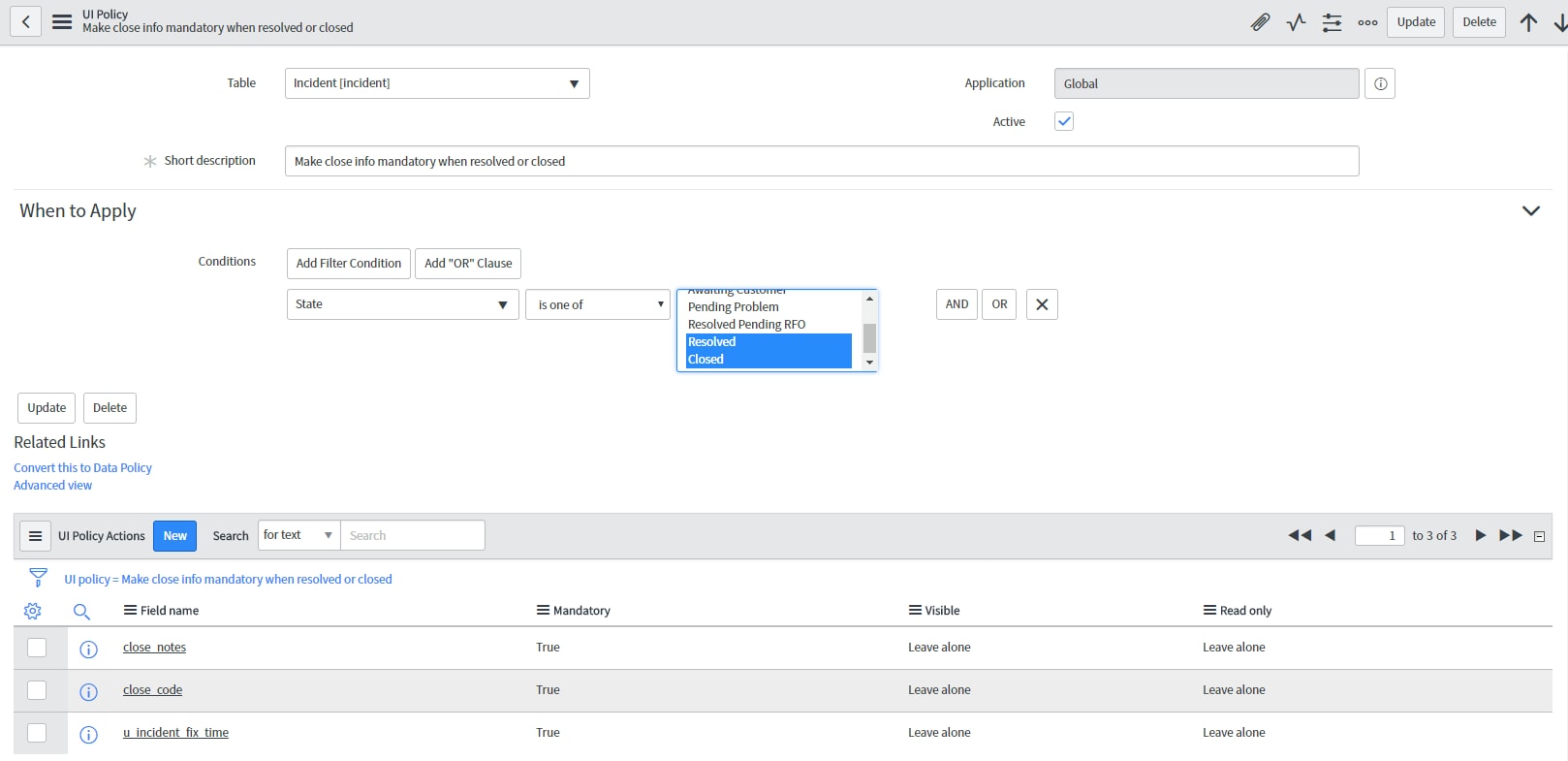Viewport: 1568px width, 761px height.
Task: Click New in UI Policy Actions
Action: (x=174, y=536)
